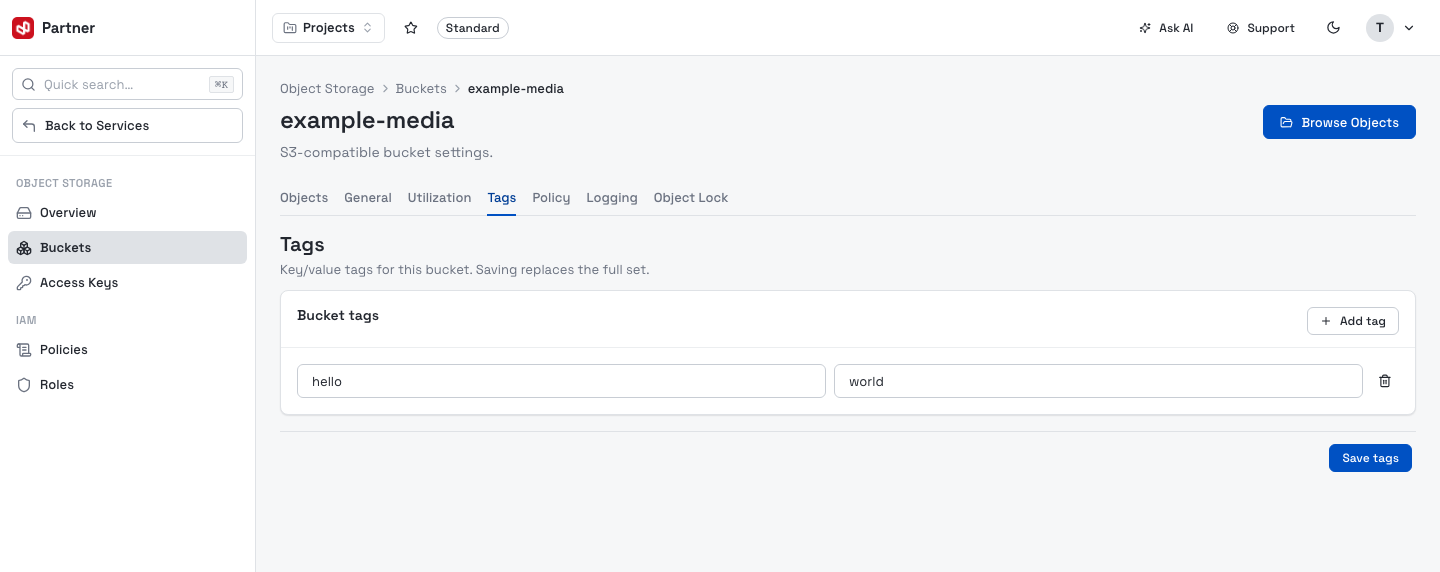Open Ask AI assistant

[1166, 28]
